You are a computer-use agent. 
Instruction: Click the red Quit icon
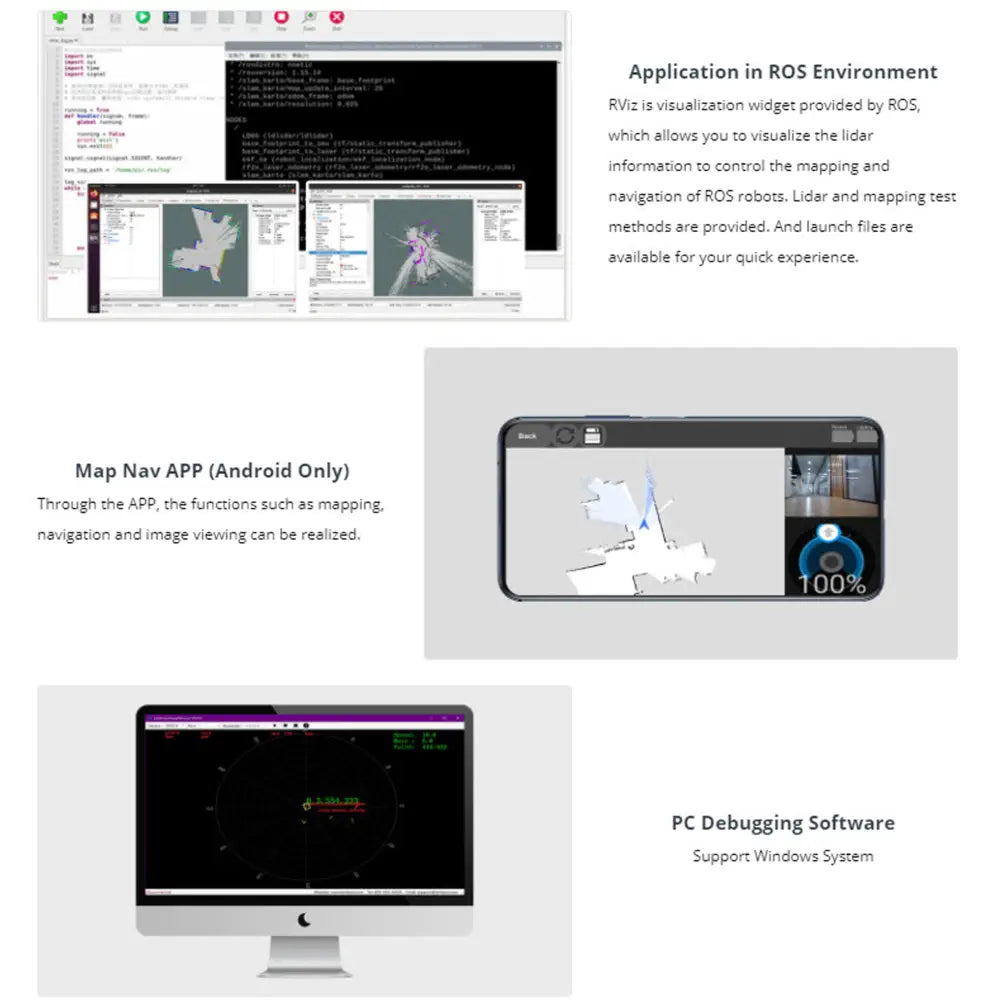pos(337,18)
